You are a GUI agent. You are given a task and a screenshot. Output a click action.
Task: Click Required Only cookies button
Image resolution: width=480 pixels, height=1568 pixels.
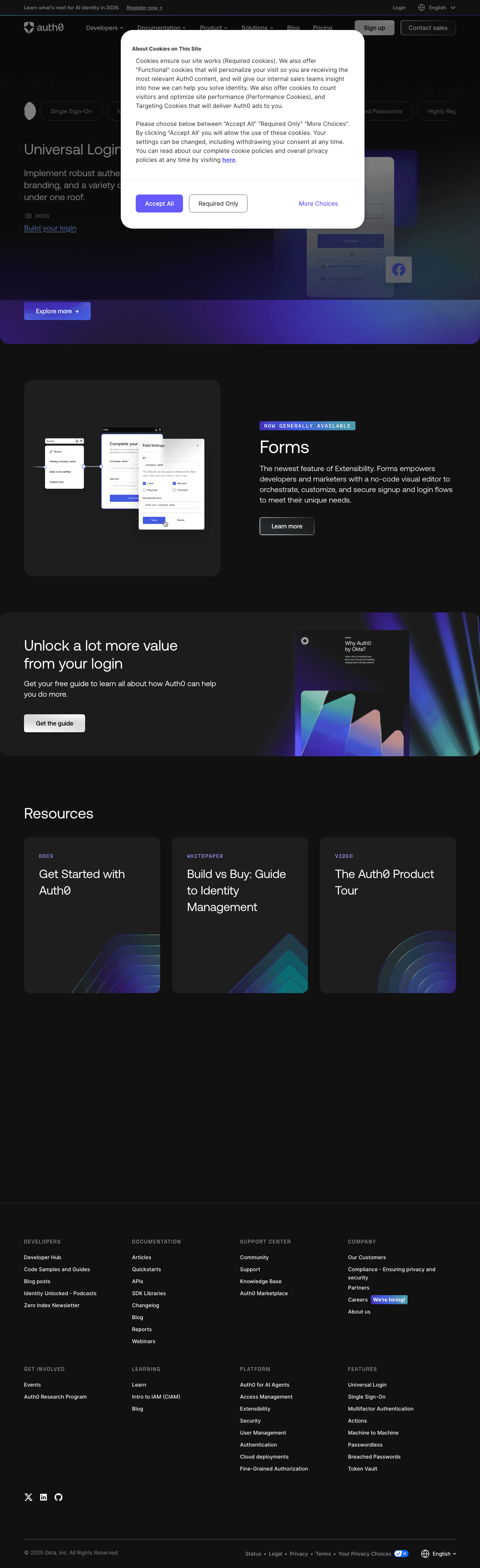point(218,204)
